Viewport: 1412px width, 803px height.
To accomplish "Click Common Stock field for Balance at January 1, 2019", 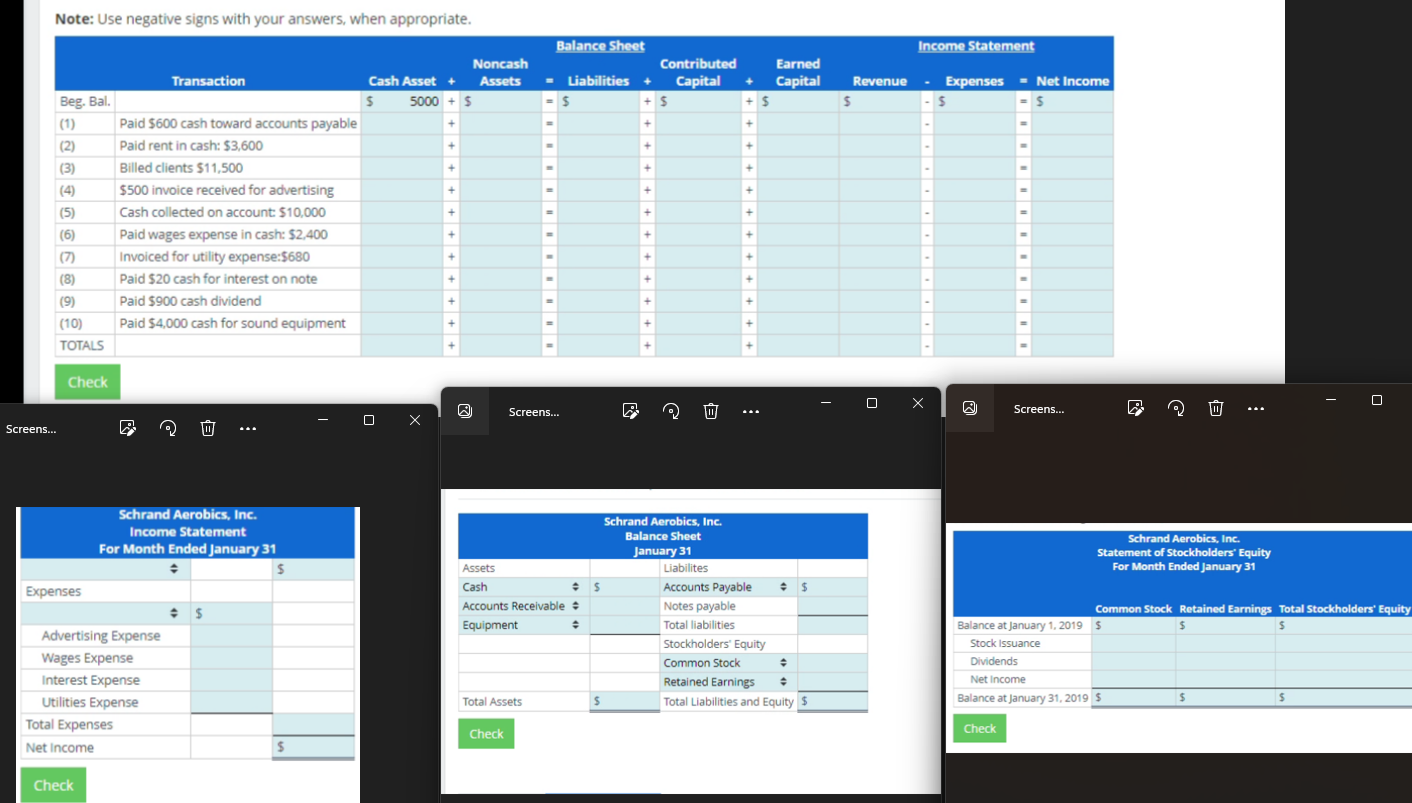I will [1133, 625].
